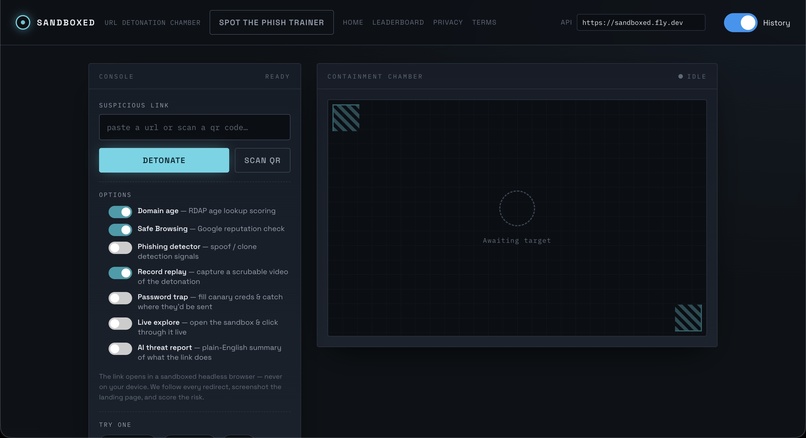Viewport: 806px width, 438px height.
Task: Enable the Password trap option
Action: pos(120,298)
